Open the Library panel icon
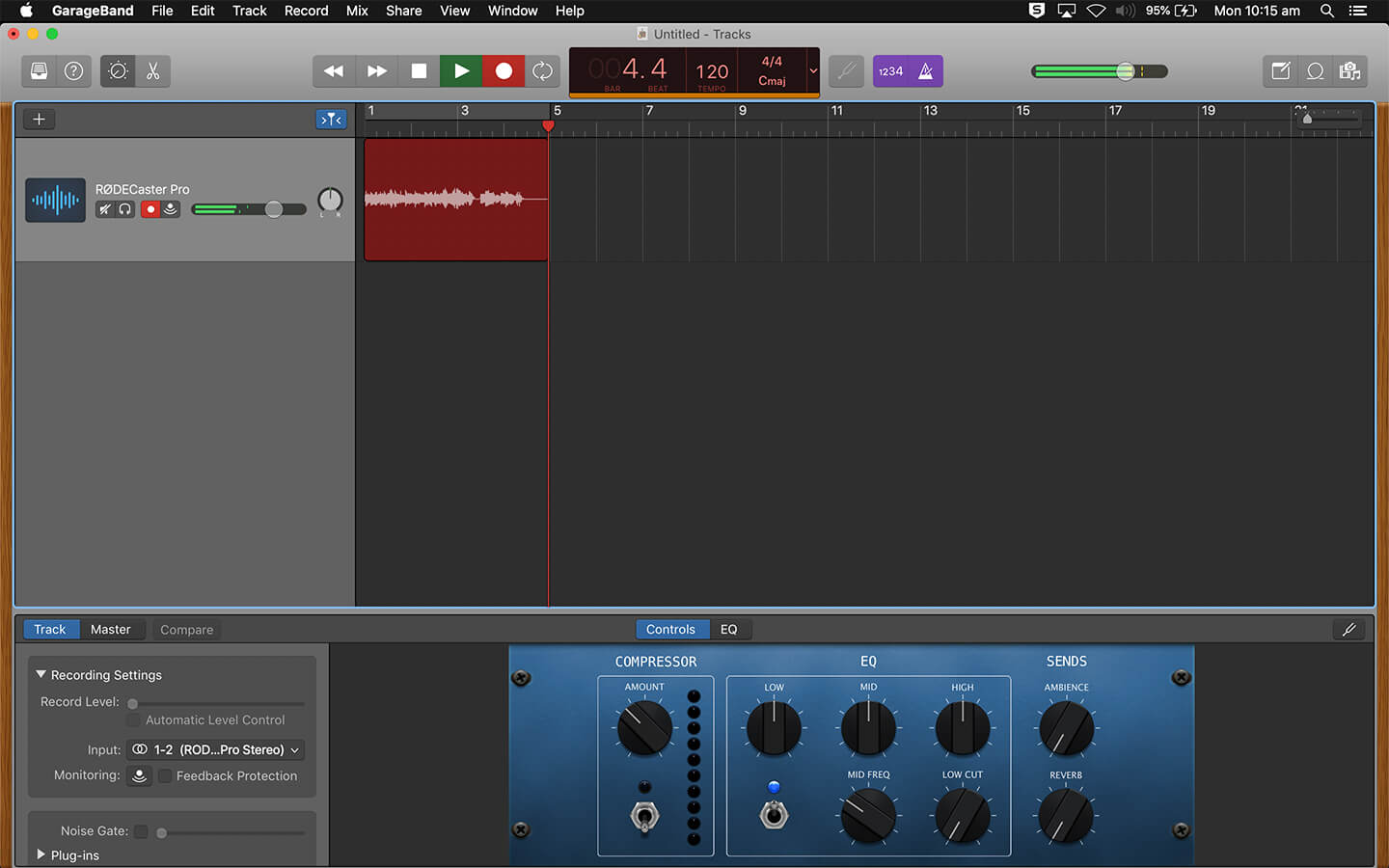The height and width of the screenshot is (868, 1389). click(x=39, y=71)
